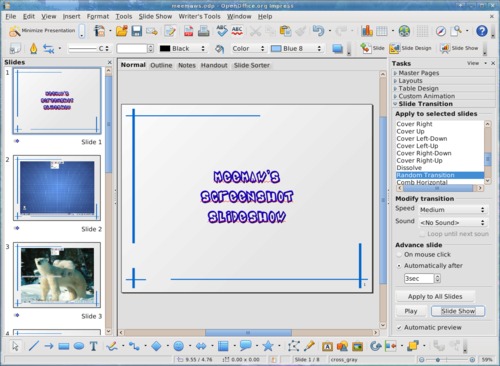Choose the Ellipse drawing tool
The width and height of the screenshot is (500, 366).
pos(79,346)
